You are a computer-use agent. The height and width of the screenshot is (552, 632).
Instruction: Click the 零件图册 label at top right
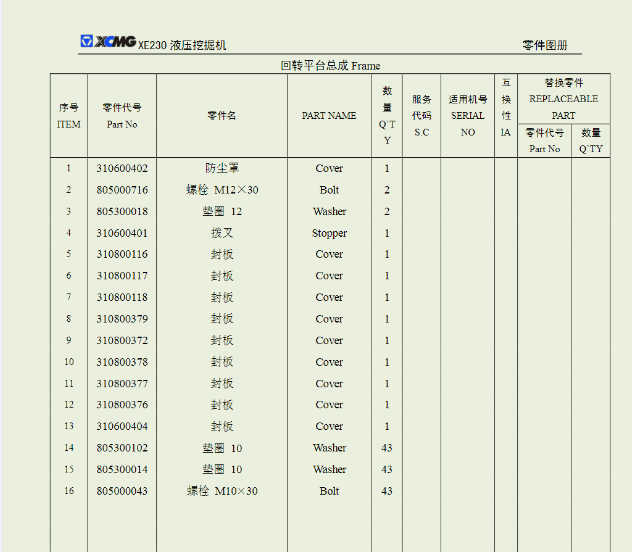(x=545, y=45)
